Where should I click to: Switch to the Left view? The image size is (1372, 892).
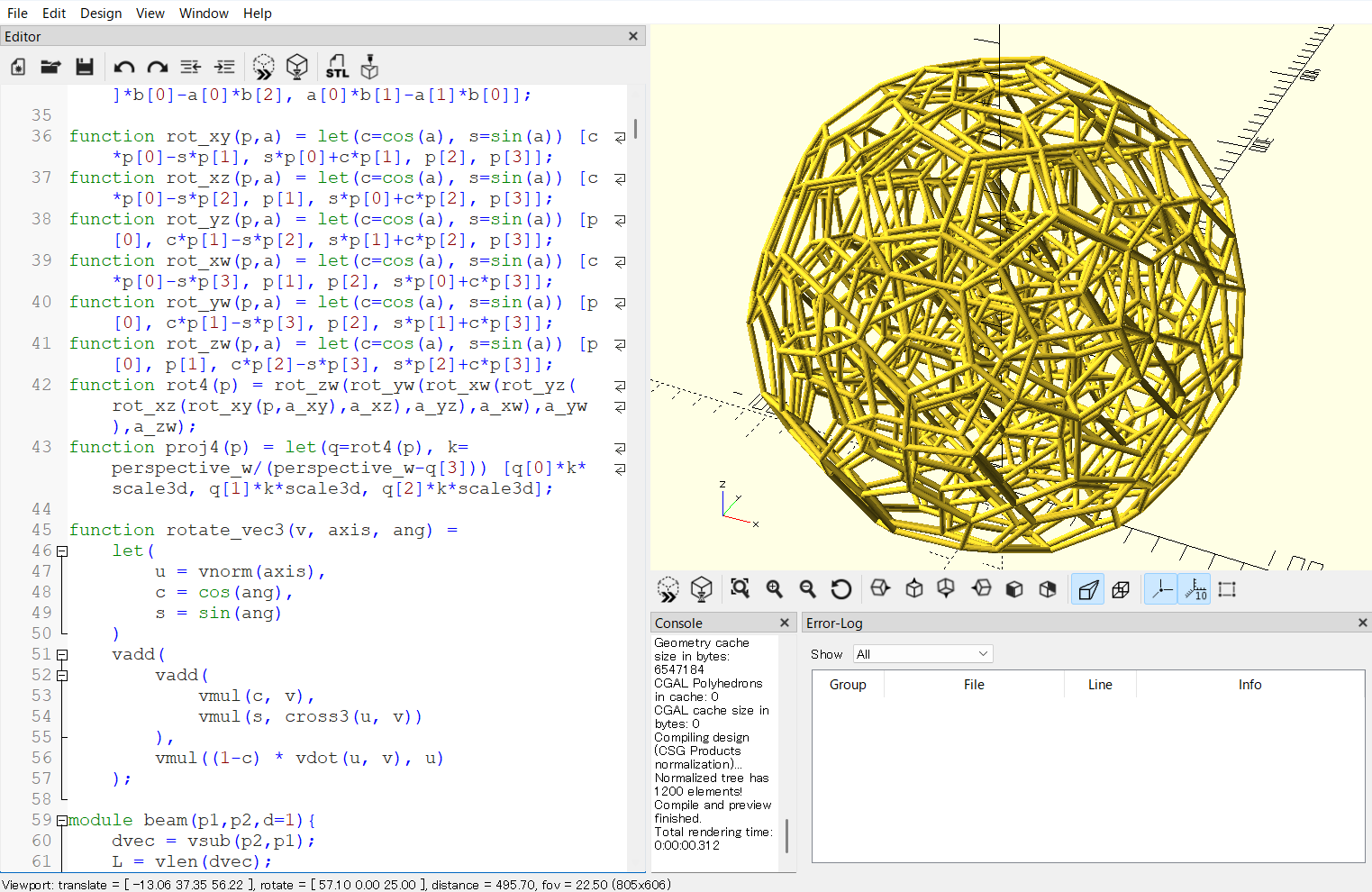(x=981, y=589)
